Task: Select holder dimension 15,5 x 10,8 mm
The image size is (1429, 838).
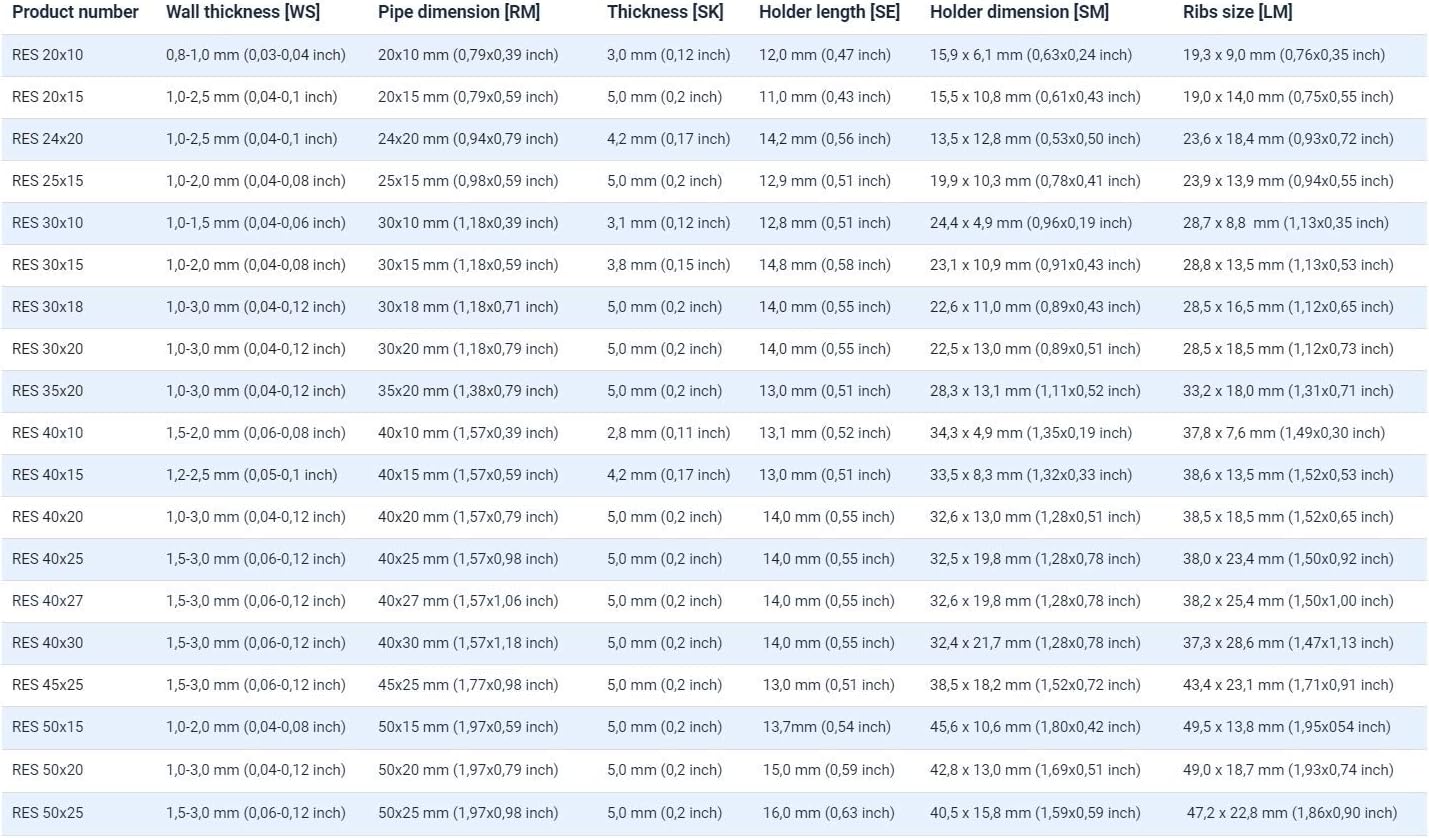Action: pos(1035,97)
